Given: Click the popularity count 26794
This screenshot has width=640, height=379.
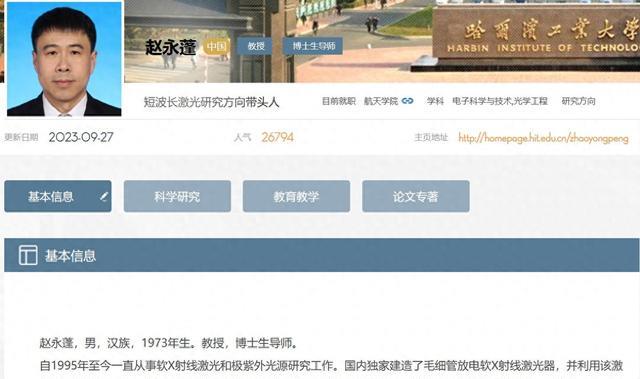Looking at the screenshot, I should pos(278,137).
